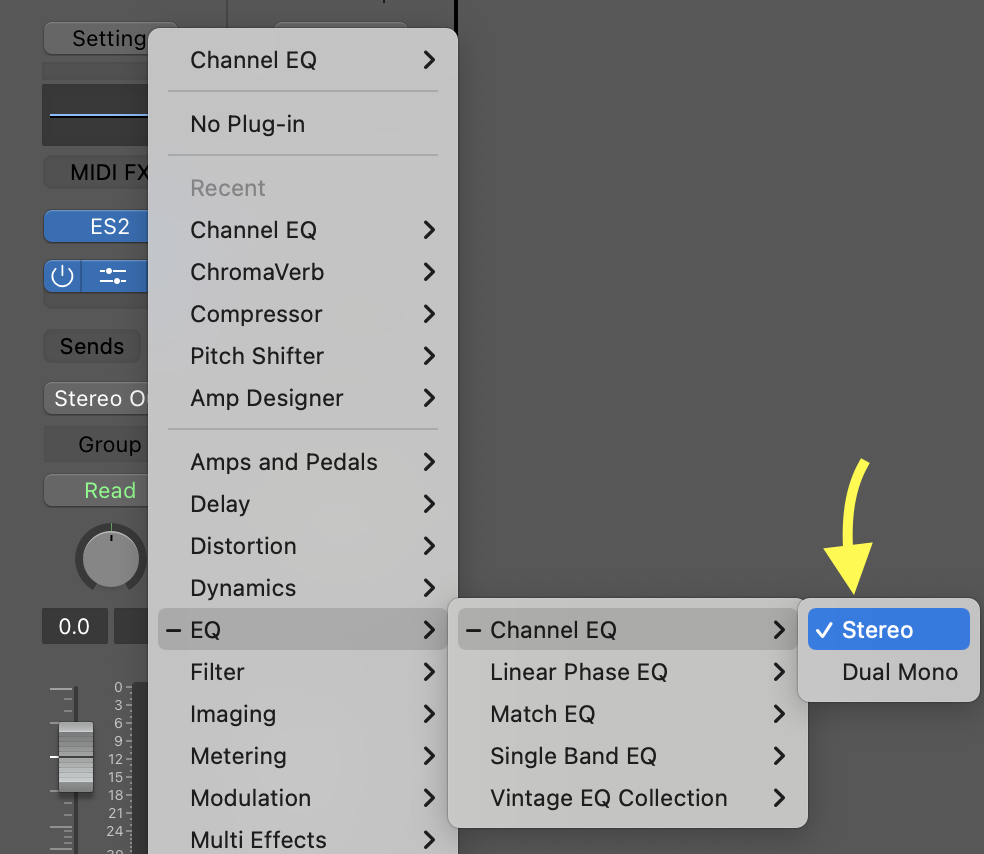Turn the pan knob
Image resolution: width=984 pixels, height=854 pixels.
click(x=111, y=556)
